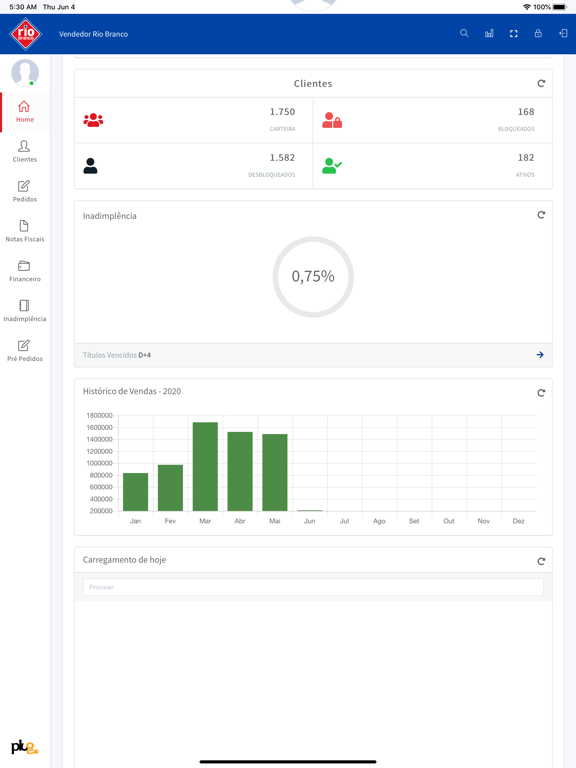Open Pré Pedidos in the sidebar
Image resolution: width=576 pixels, height=768 pixels.
[x=24, y=350]
